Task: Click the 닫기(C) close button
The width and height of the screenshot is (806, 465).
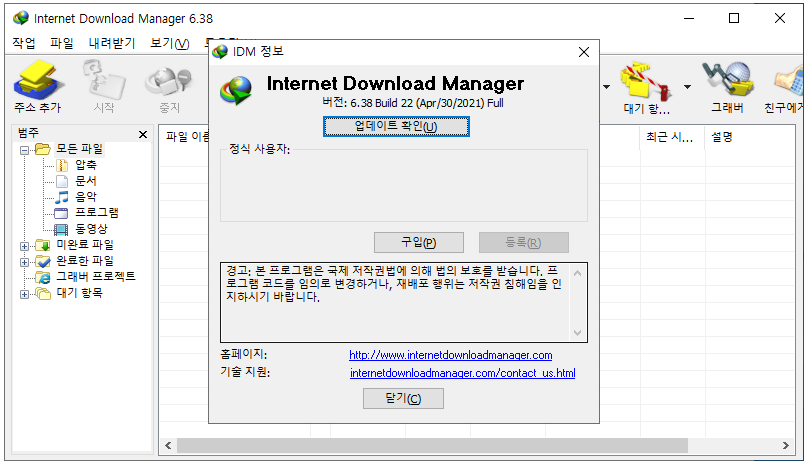Action: [x=404, y=398]
